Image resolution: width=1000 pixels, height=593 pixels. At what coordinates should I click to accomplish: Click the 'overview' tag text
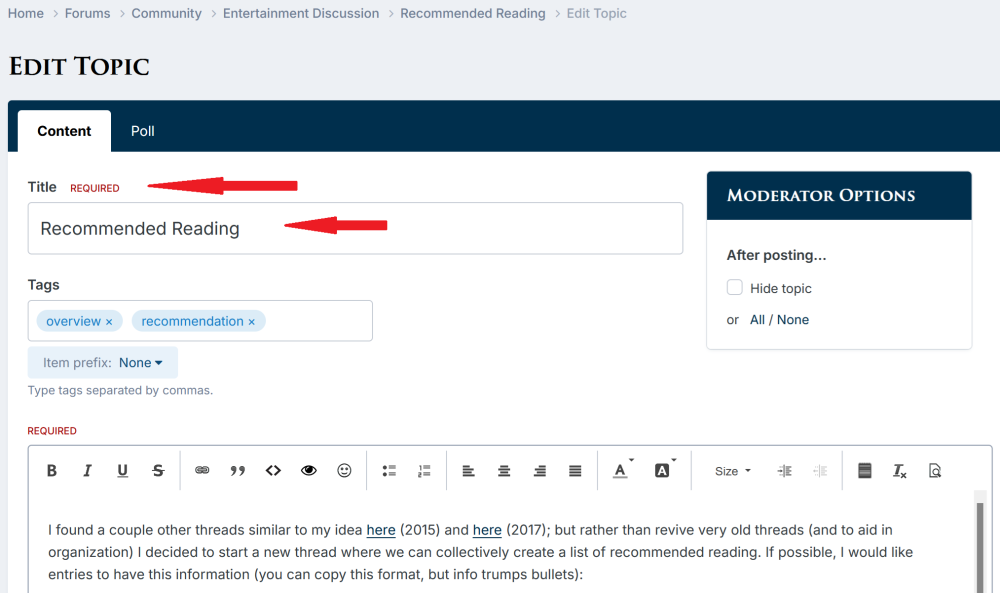(x=73, y=321)
